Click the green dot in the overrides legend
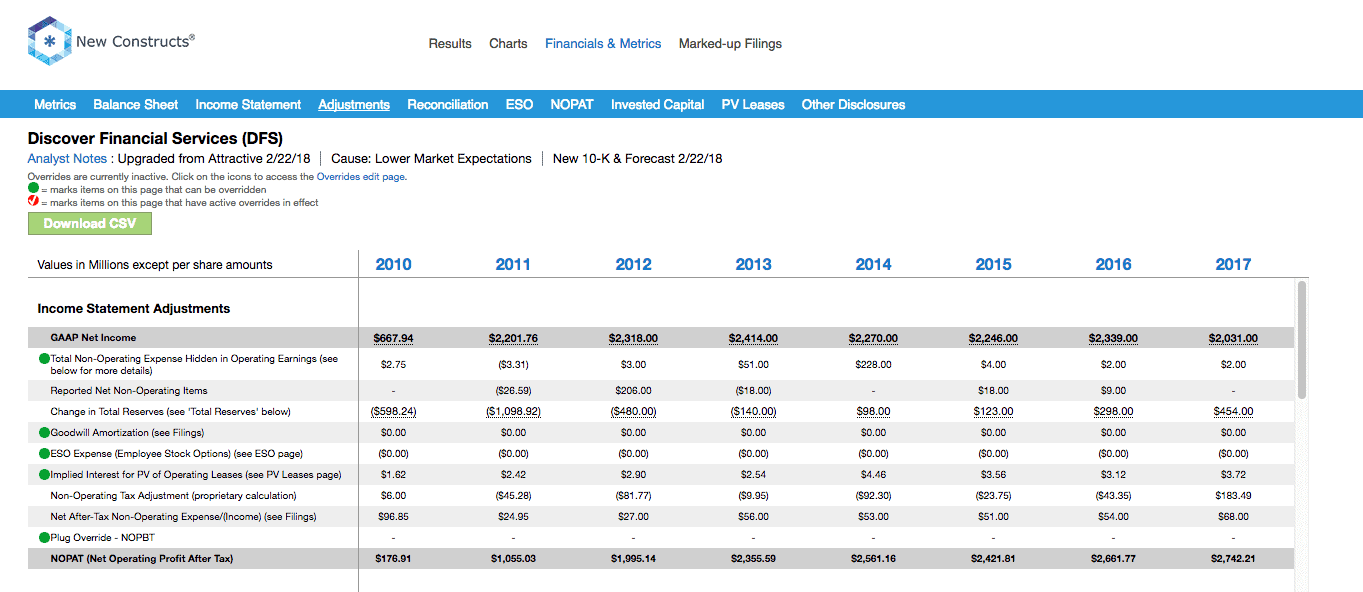The width and height of the screenshot is (1363, 592). [x=33, y=188]
